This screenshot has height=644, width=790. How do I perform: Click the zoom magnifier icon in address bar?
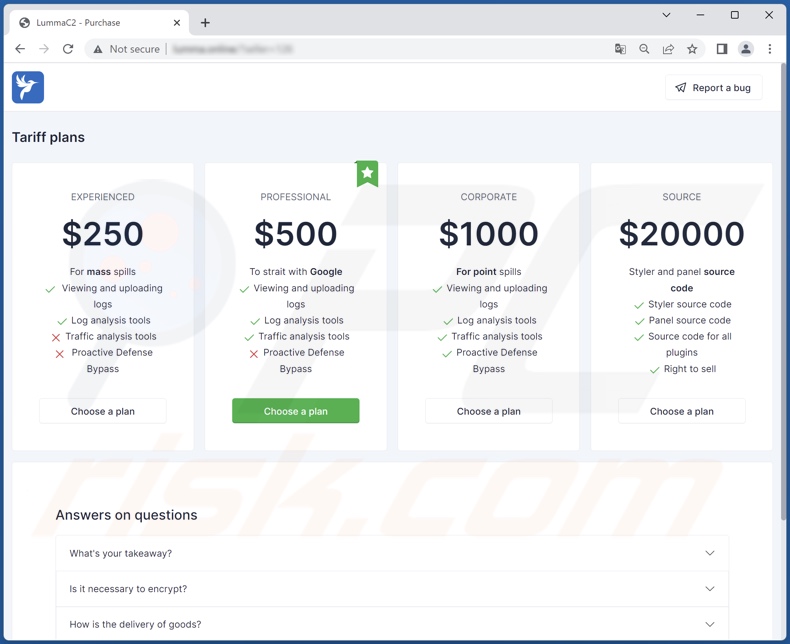click(x=644, y=49)
